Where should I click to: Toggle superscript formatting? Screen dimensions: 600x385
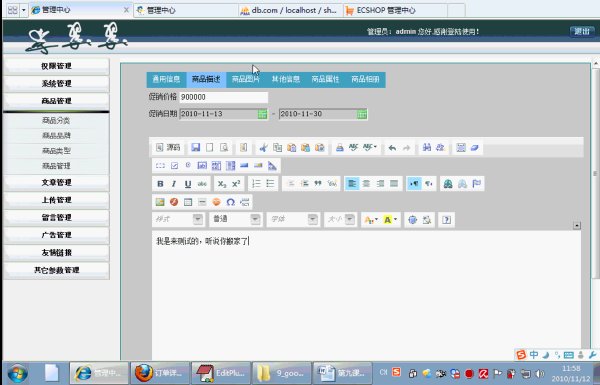236,184
